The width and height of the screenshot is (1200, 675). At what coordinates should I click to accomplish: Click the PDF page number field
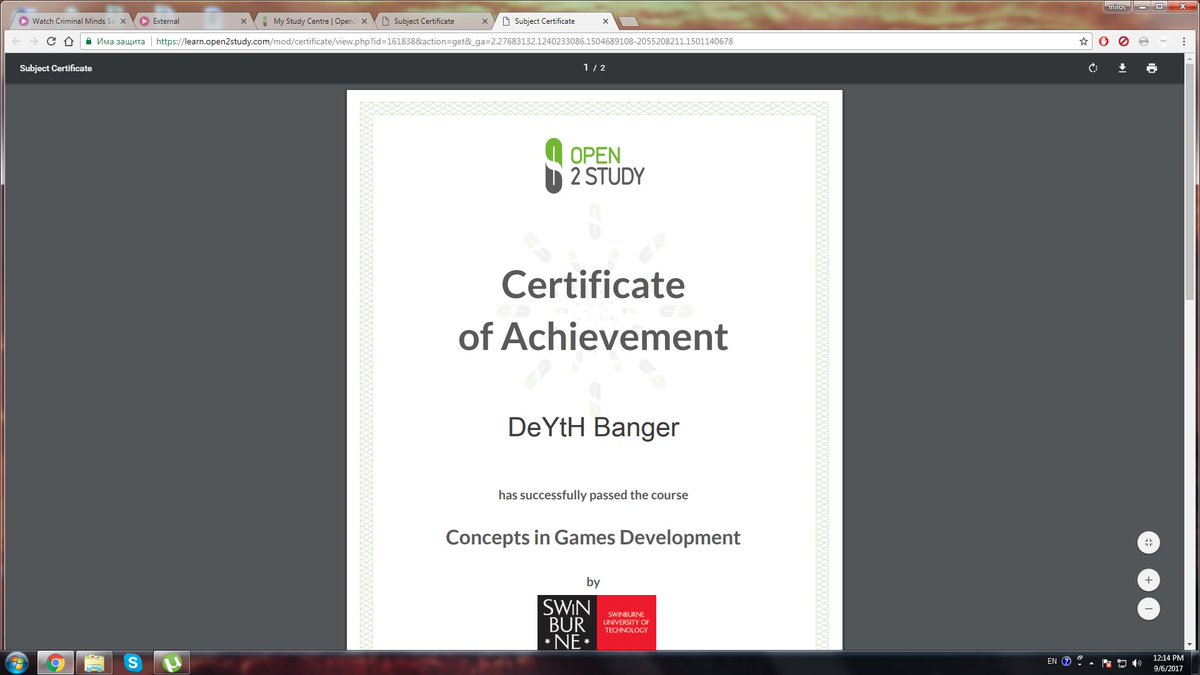(588, 68)
